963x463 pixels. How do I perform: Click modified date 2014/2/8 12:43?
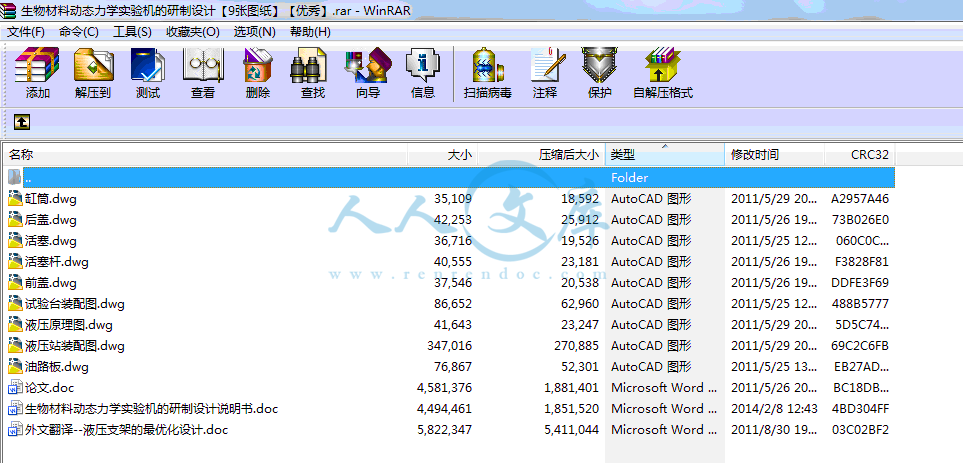coord(774,408)
